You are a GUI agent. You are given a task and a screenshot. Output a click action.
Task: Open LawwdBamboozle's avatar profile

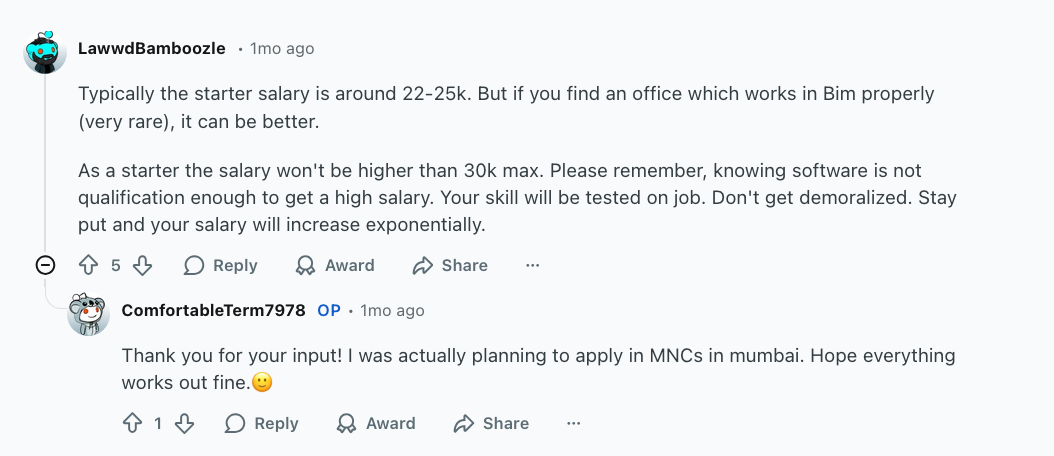pyautogui.click(x=45, y=52)
